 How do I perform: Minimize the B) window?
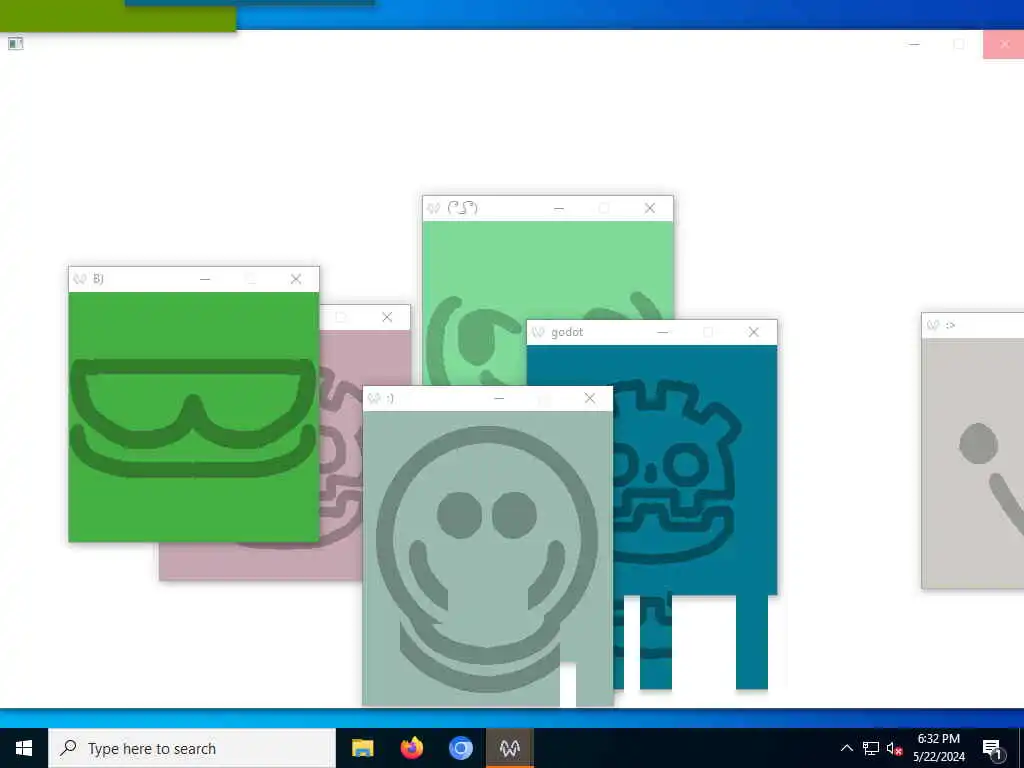[x=205, y=279]
